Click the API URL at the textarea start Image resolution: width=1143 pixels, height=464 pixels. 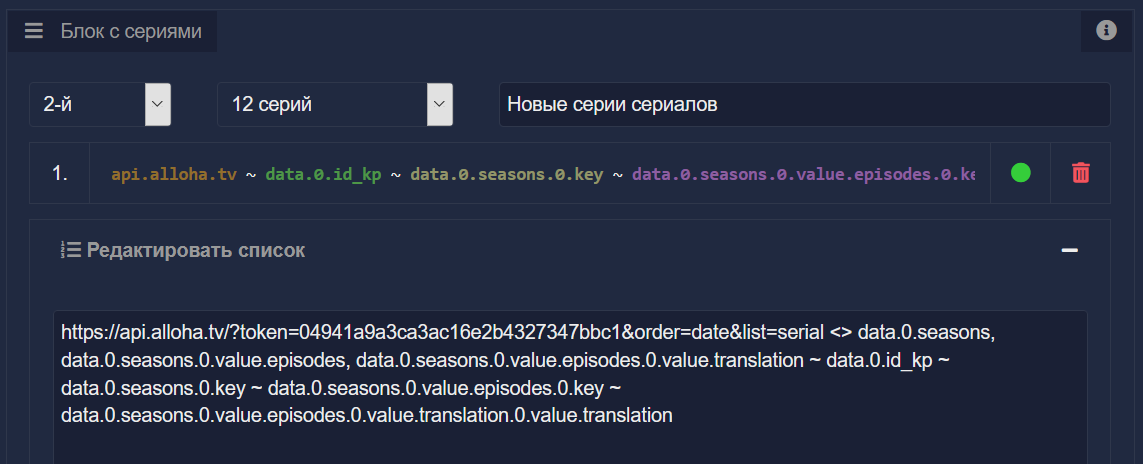pos(340,331)
